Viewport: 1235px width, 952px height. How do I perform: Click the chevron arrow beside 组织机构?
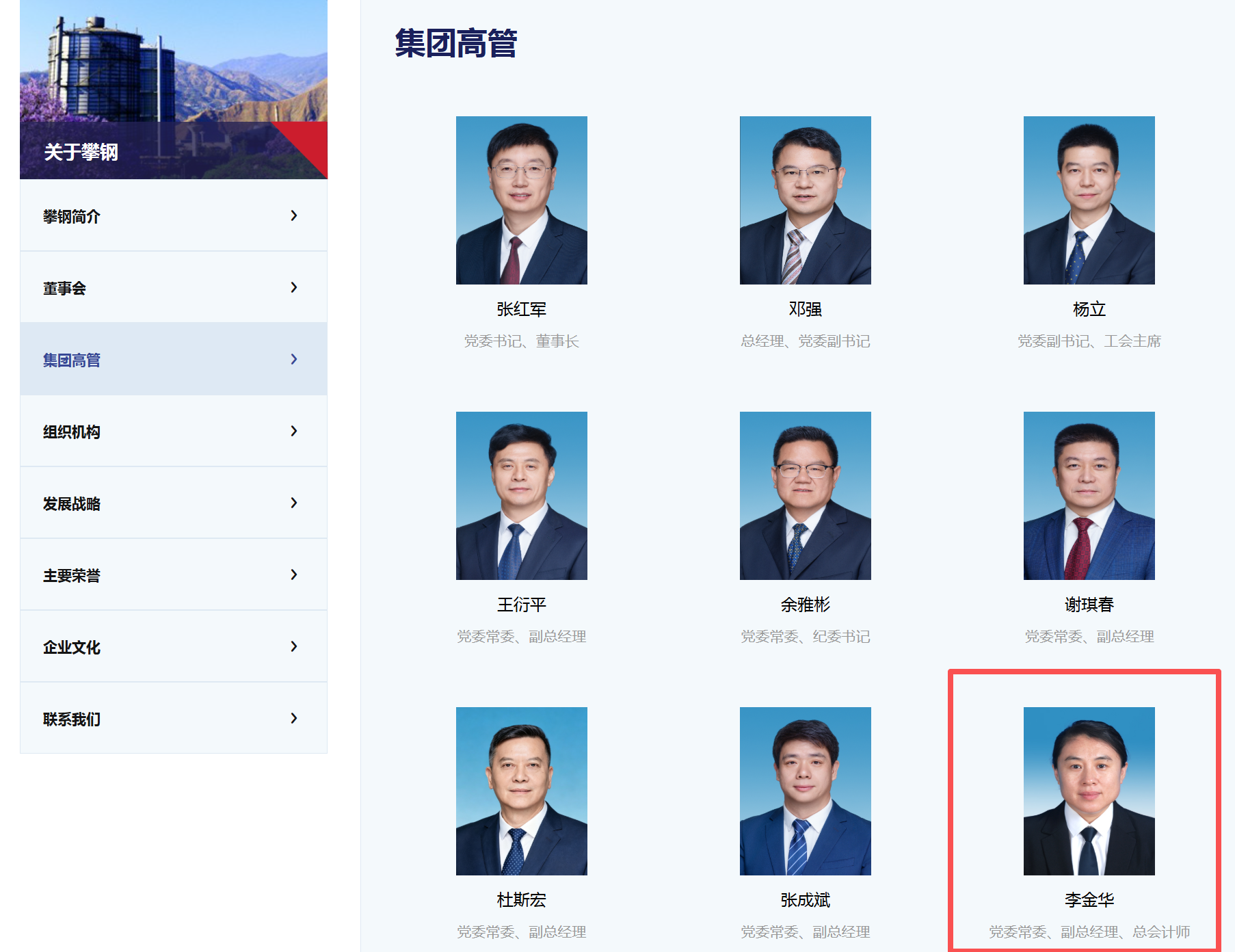point(294,431)
